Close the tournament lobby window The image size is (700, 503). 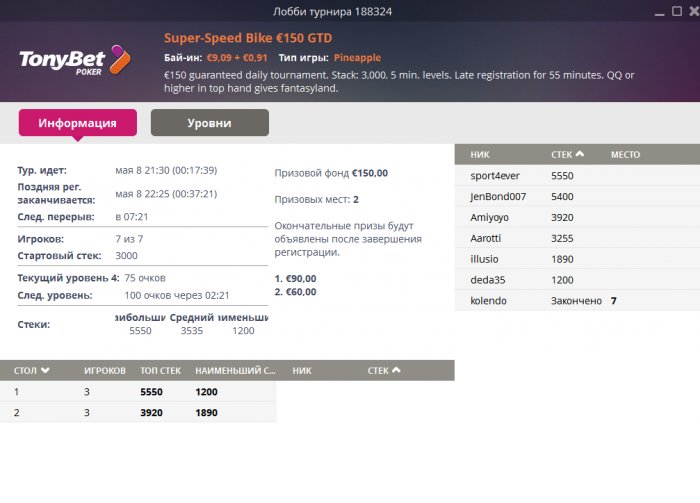coord(690,12)
